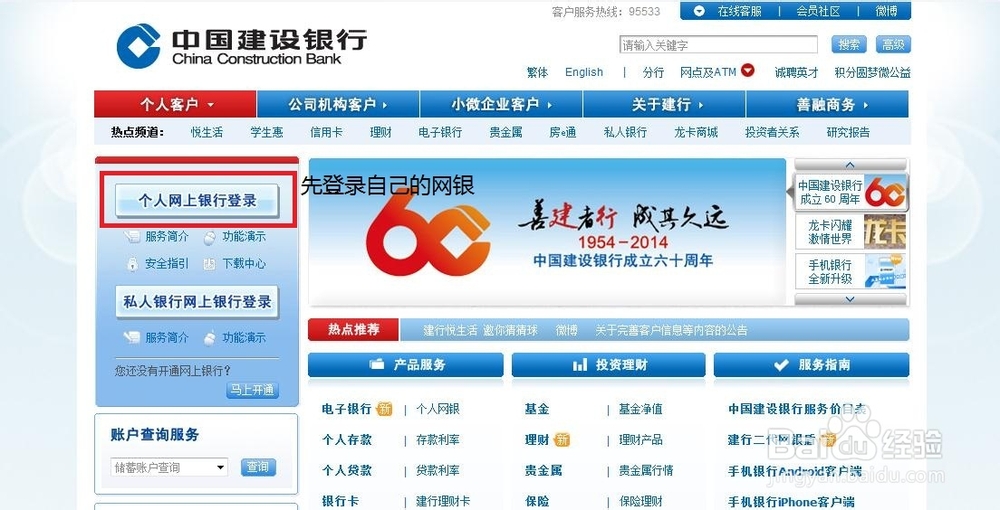This screenshot has height=510, width=1000.
Task: Expand the 个人客户 menu
Action: [x=175, y=105]
